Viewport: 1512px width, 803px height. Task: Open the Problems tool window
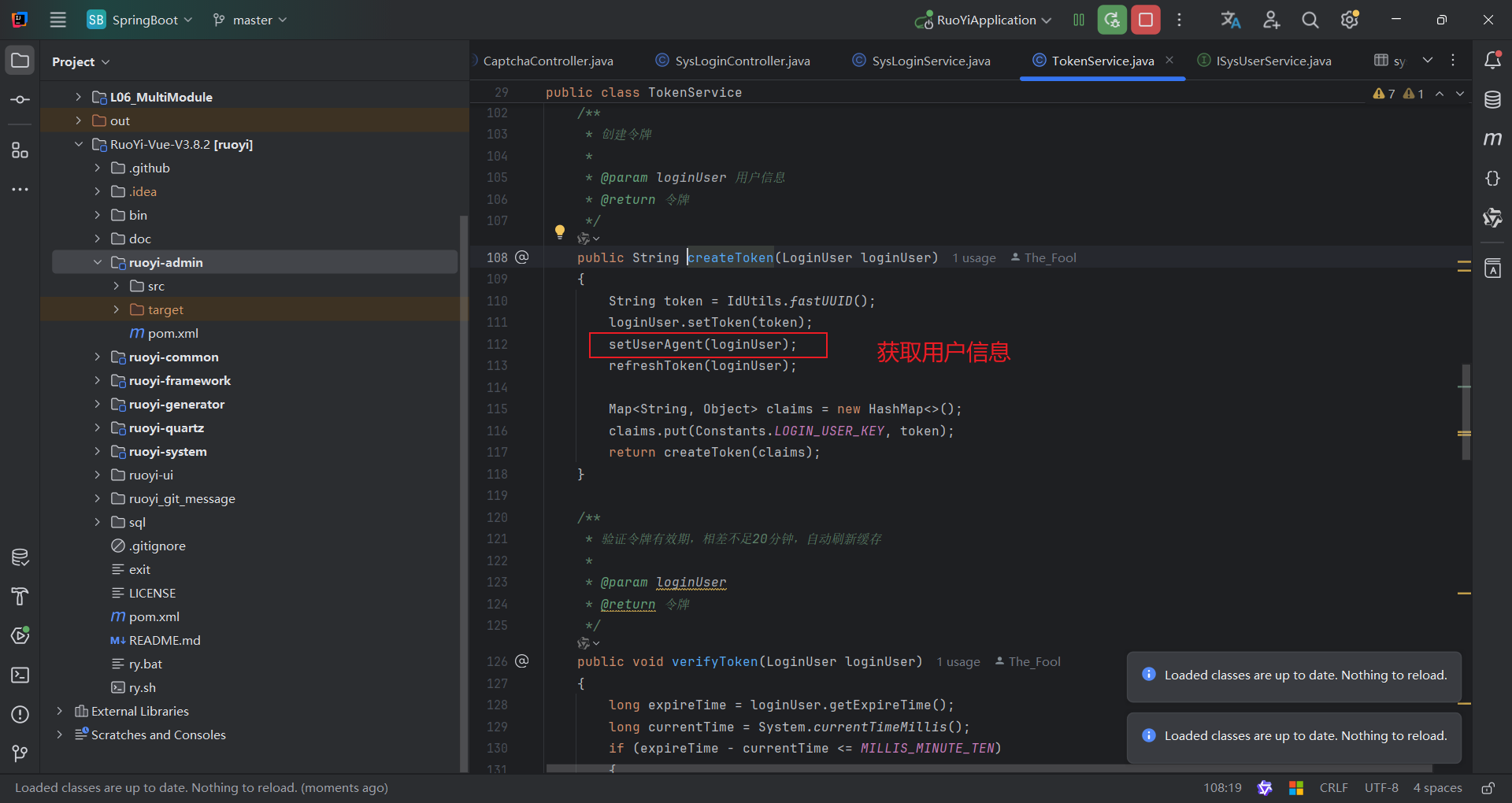[x=20, y=714]
